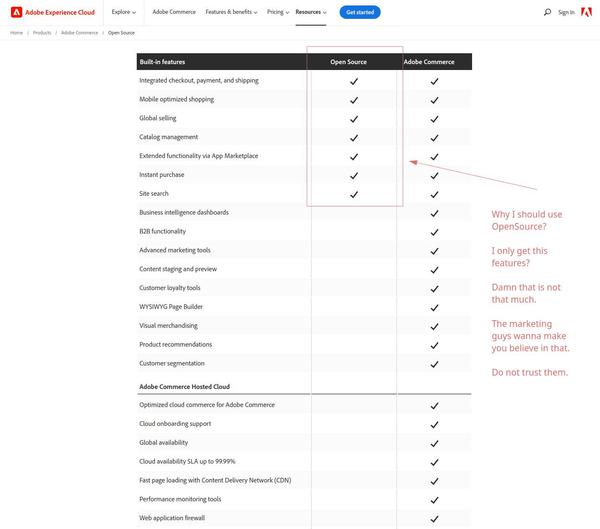Click Open Source checkmark for Instant purchase

(x=354, y=175)
